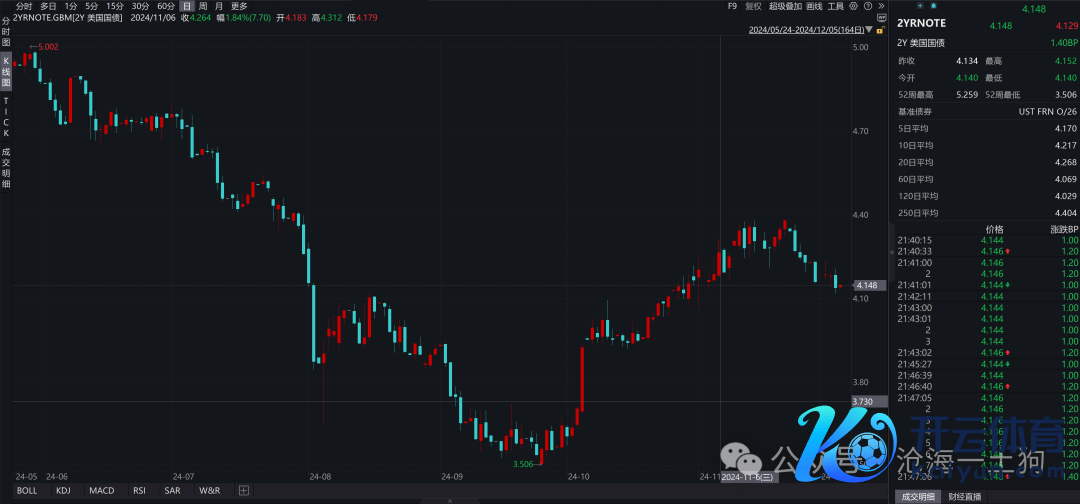
Task: Click the 超级叠加 overlay button
Action: pos(785,6)
